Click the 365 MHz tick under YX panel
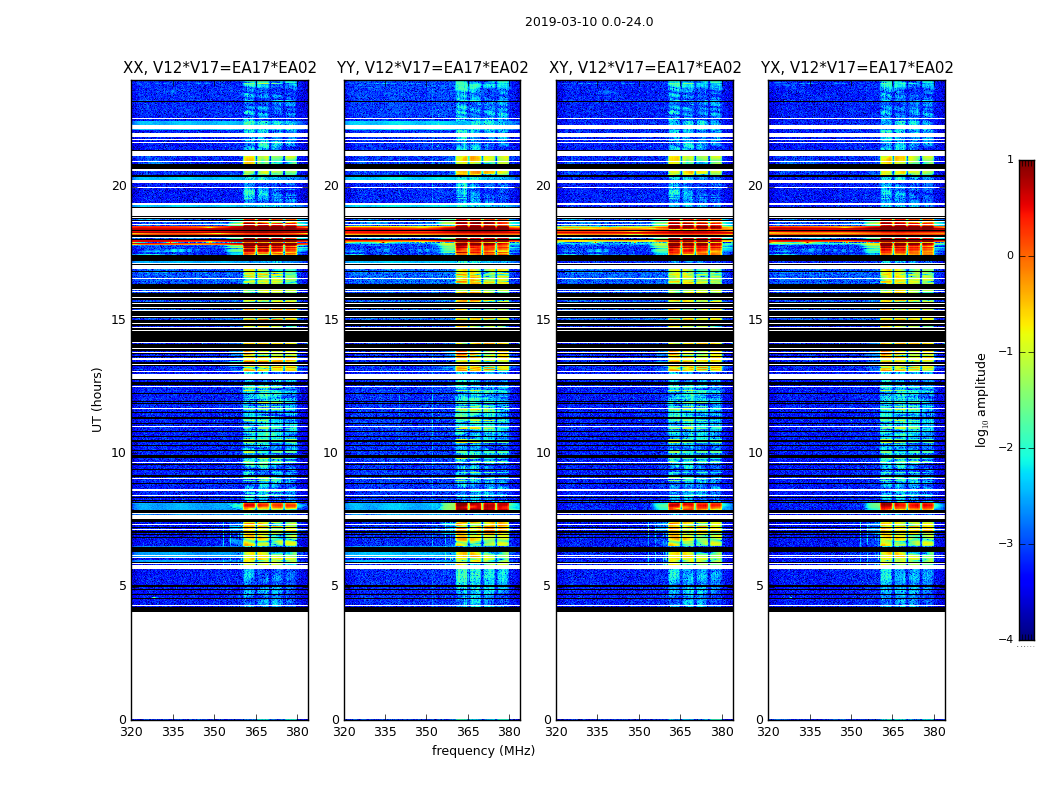 (x=892, y=732)
